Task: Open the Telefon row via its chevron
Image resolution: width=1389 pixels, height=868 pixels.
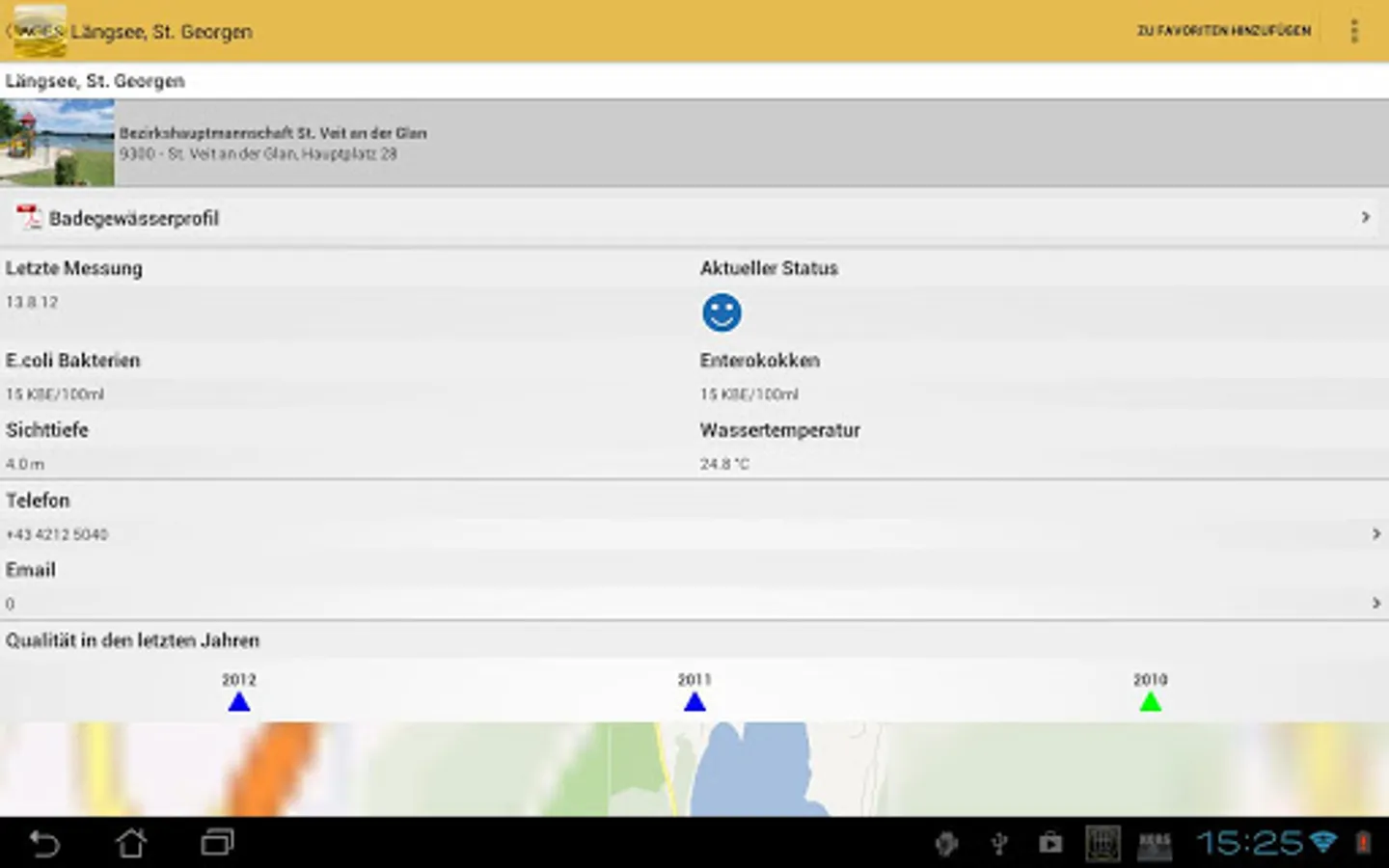Action: coord(1377,531)
